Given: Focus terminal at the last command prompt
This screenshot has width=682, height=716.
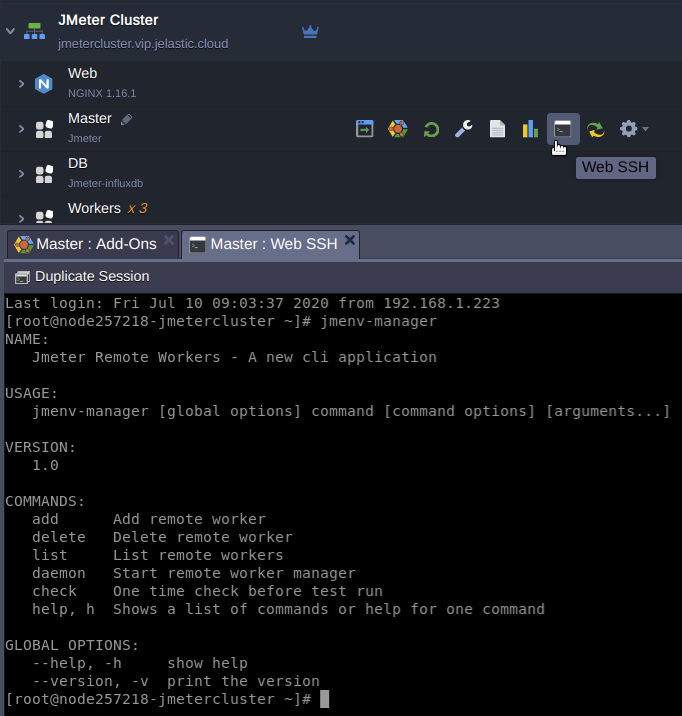Looking at the screenshot, I should (324, 699).
